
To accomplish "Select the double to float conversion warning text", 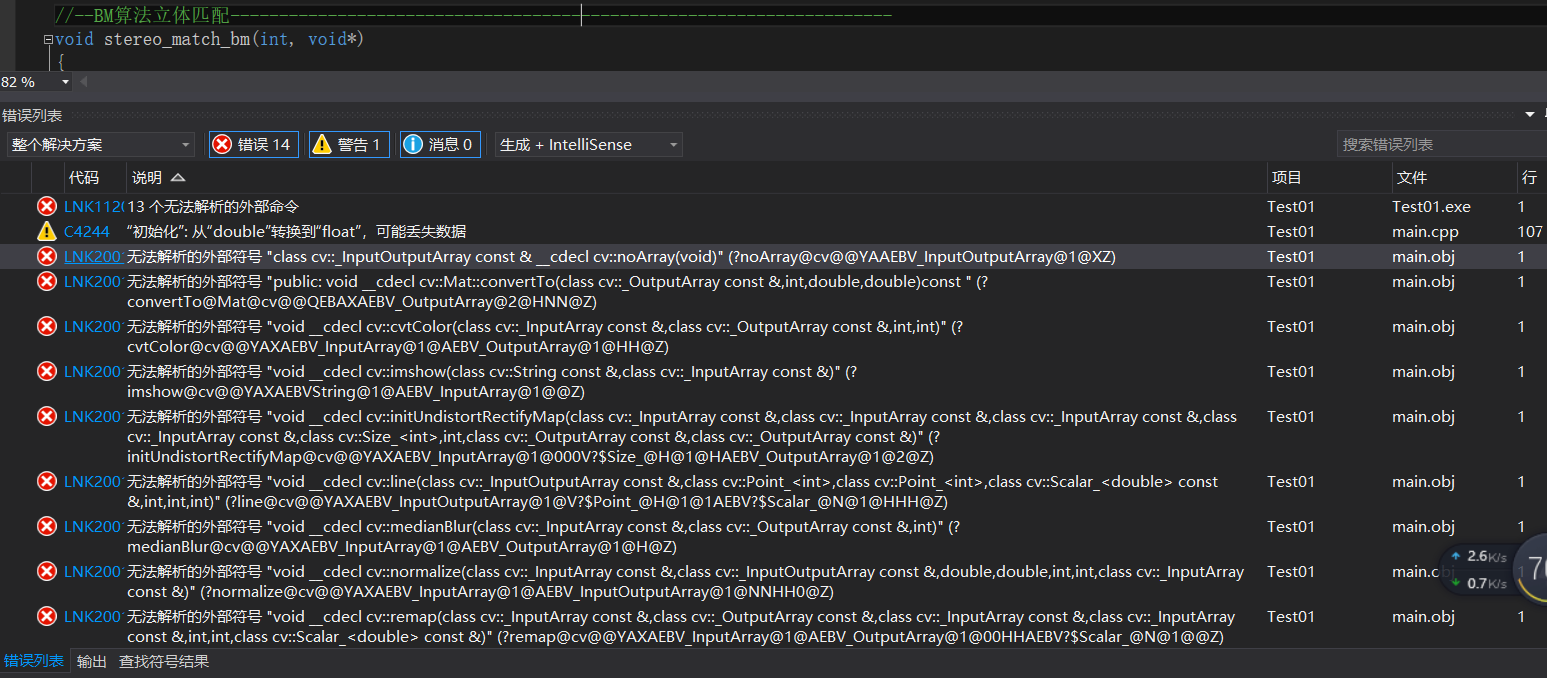I will pos(297,232).
